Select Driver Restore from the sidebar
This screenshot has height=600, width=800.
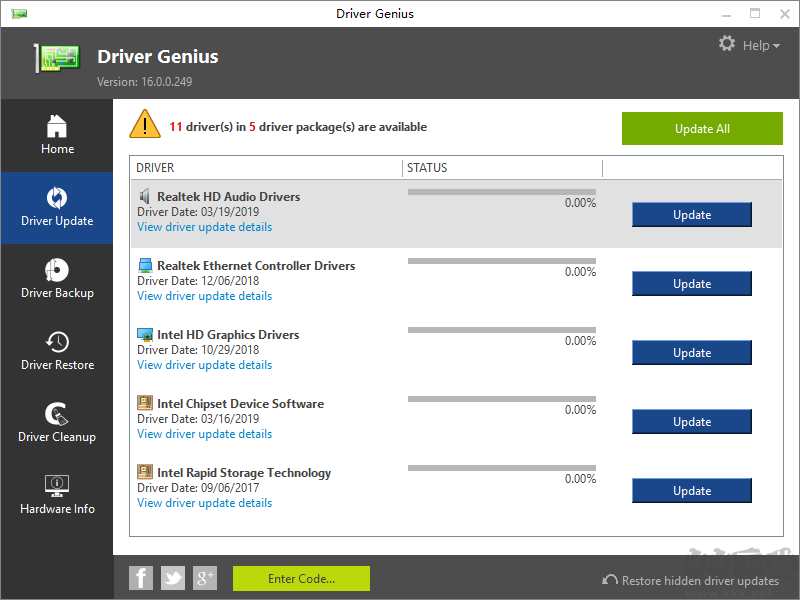tap(57, 351)
